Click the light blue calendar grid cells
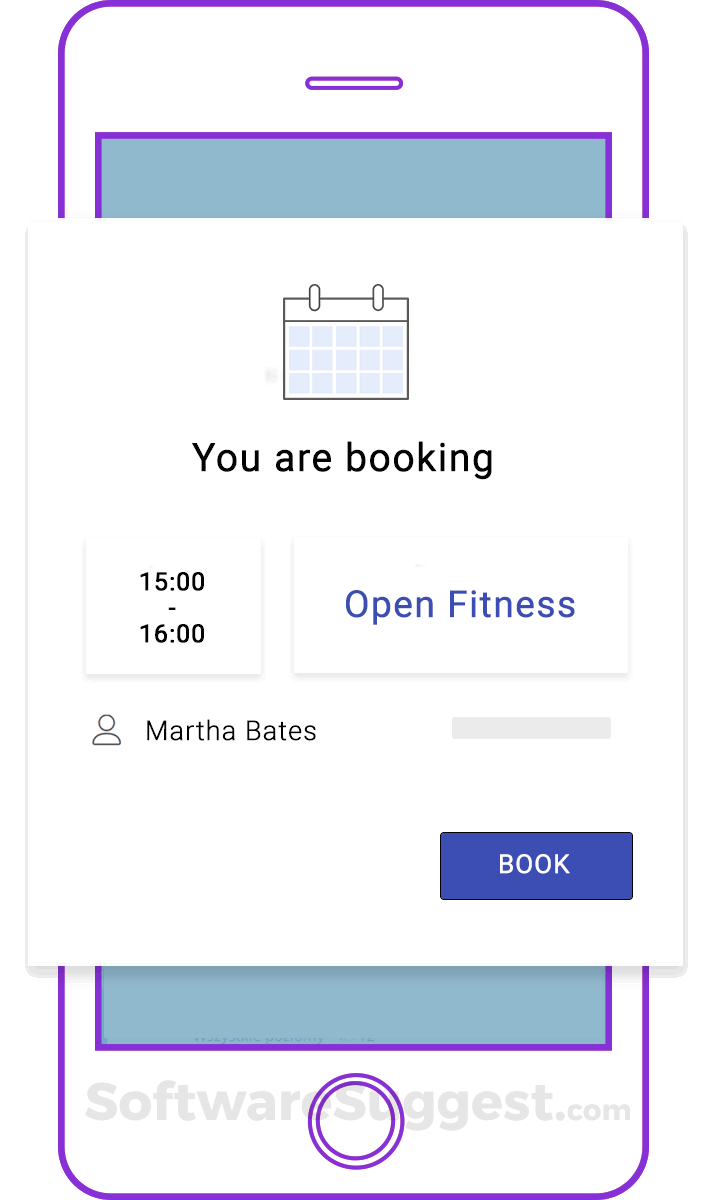 point(346,359)
